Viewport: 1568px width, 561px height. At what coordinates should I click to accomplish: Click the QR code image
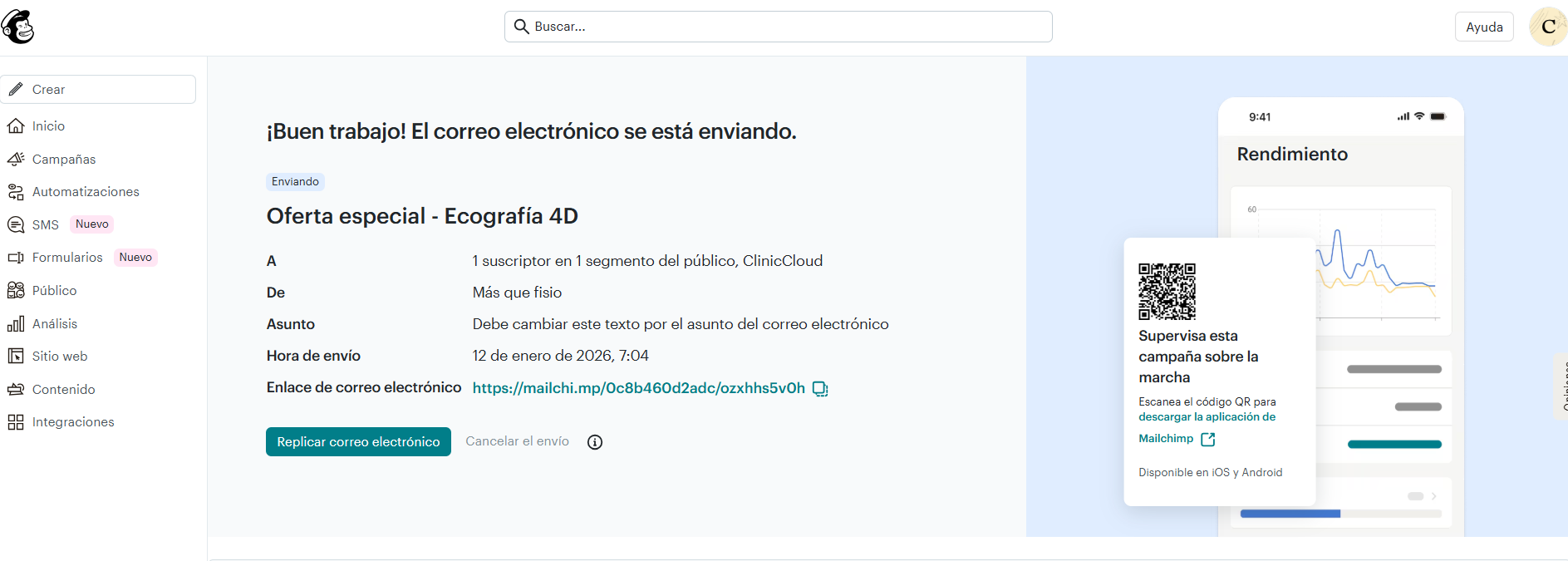click(x=1167, y=292)
